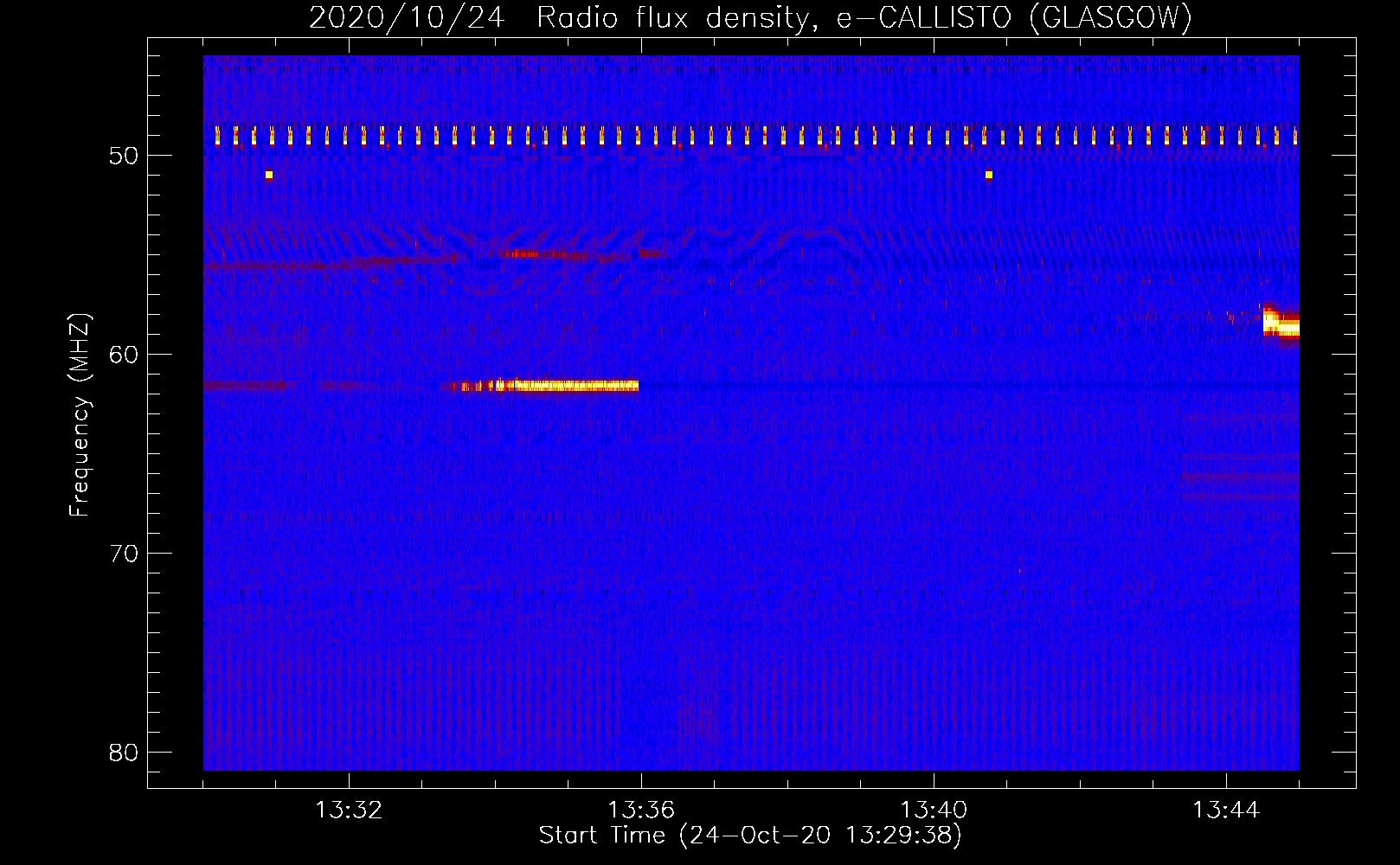Click the 13:40 time tick label
This screenshot has width=1400, height=865.
pyautogui.click(x=934, y=811)
